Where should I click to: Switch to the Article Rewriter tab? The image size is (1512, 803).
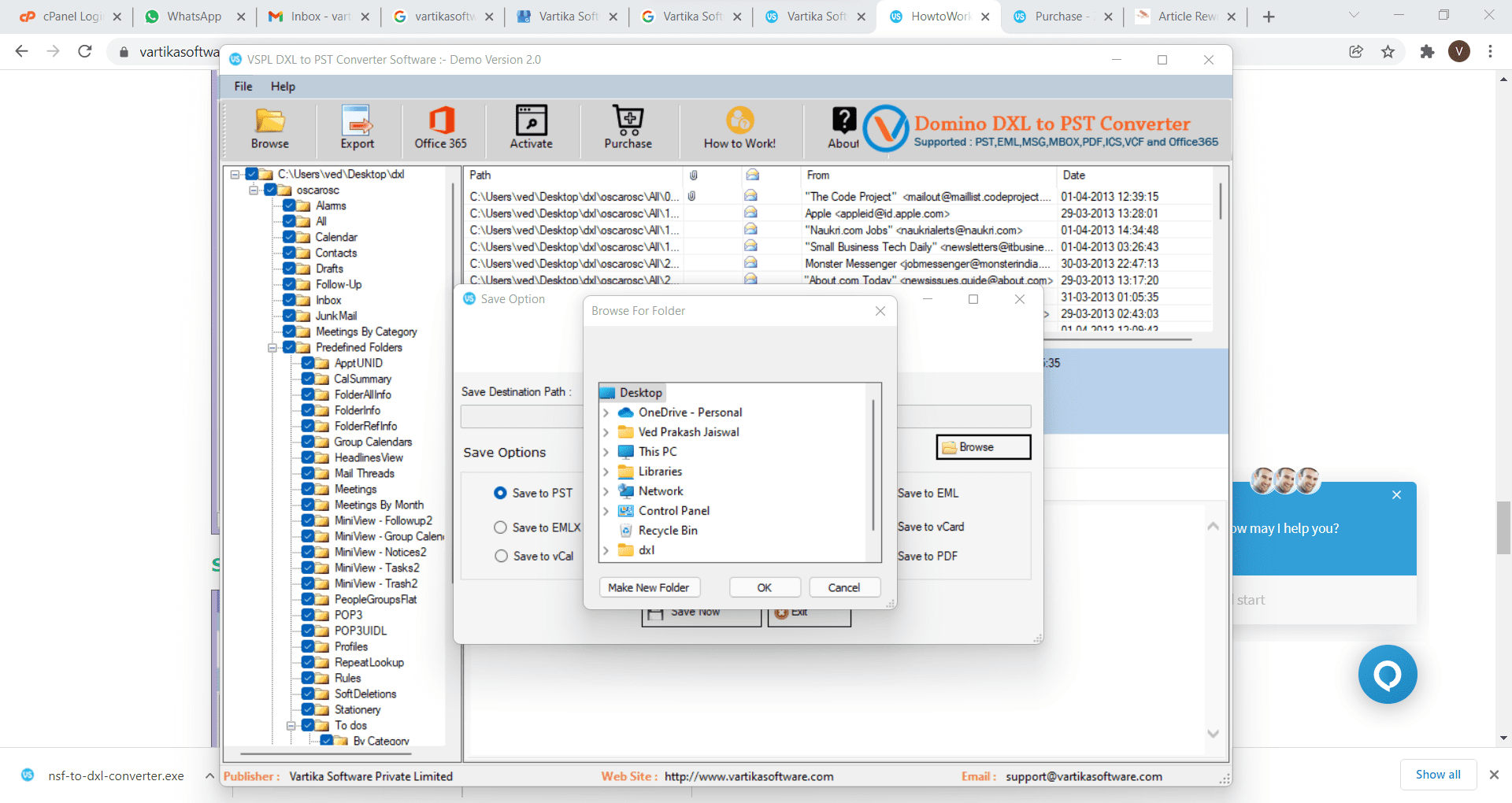[1185, 17]
